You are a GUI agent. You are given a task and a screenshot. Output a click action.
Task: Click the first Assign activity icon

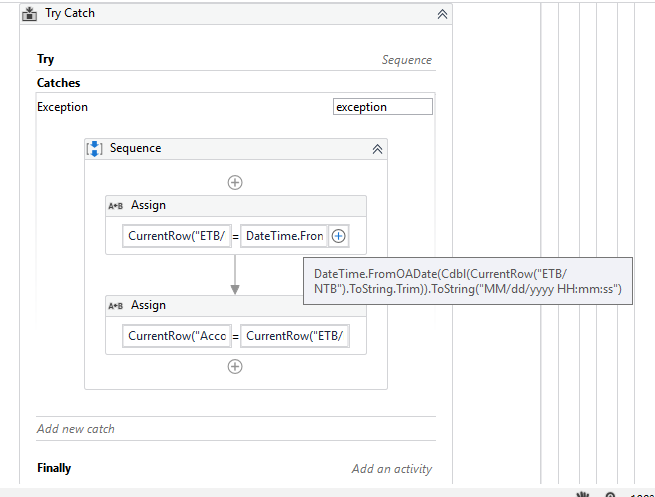point(115,205)
